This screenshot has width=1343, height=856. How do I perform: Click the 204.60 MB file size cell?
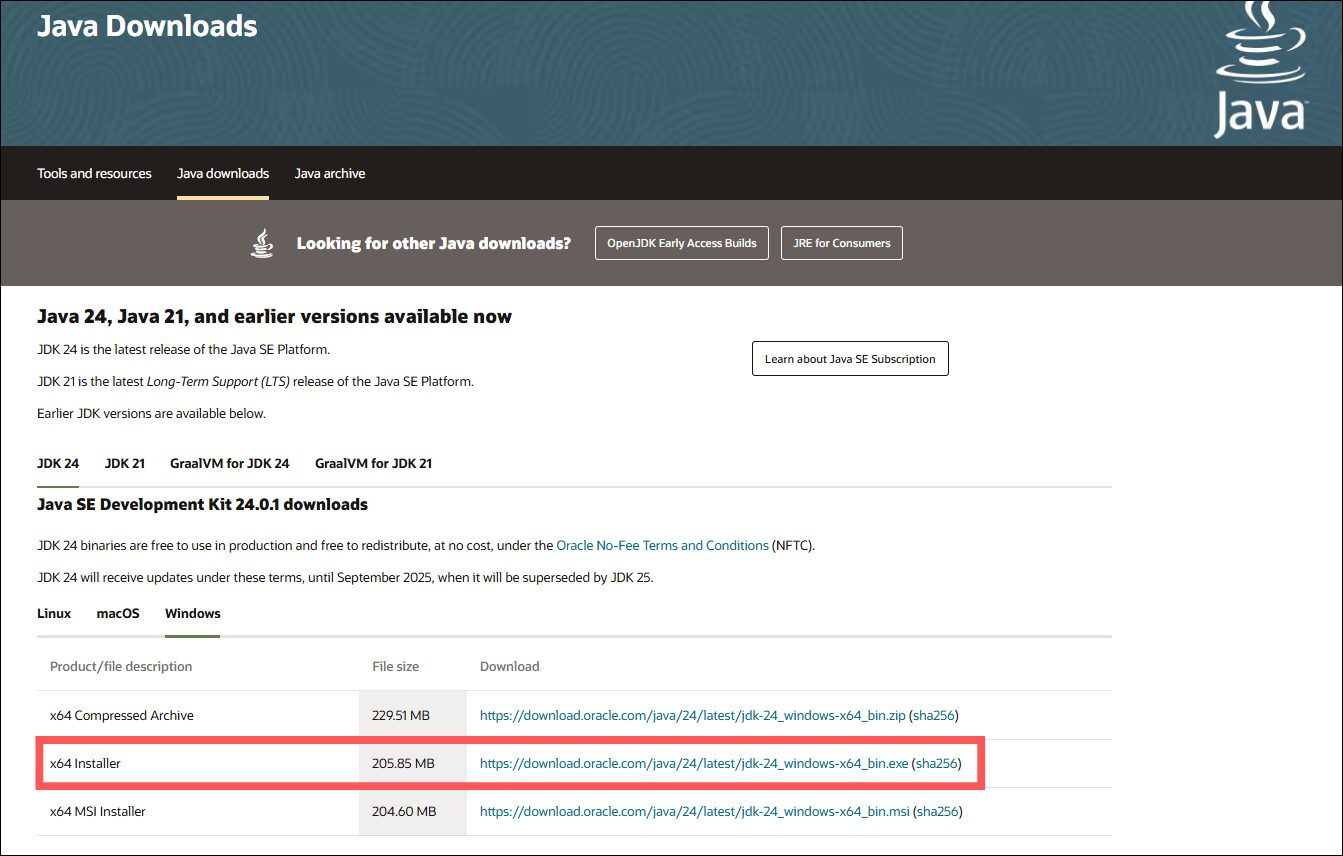413,812
